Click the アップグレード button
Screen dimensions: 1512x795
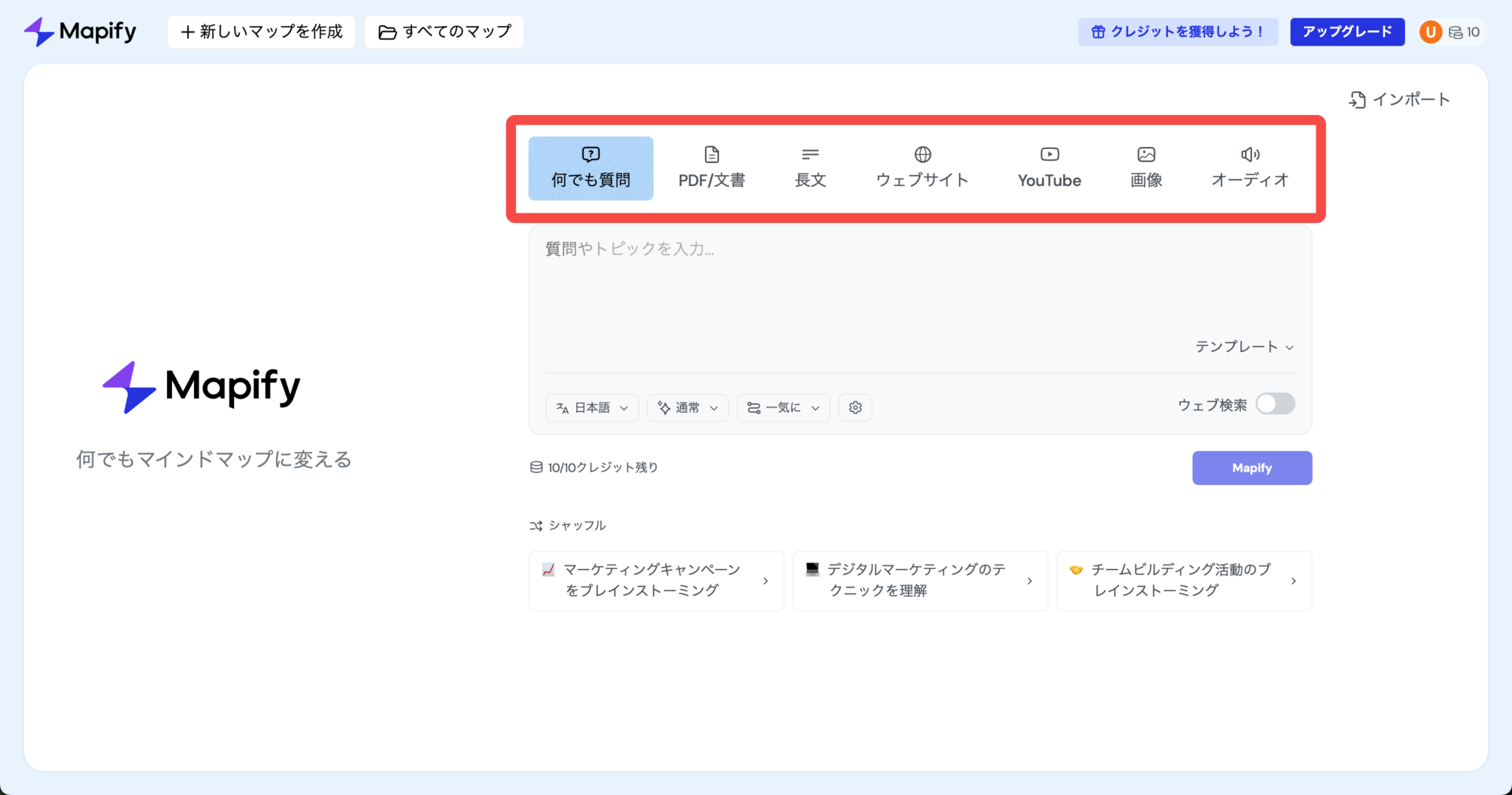click(1347, 32)
